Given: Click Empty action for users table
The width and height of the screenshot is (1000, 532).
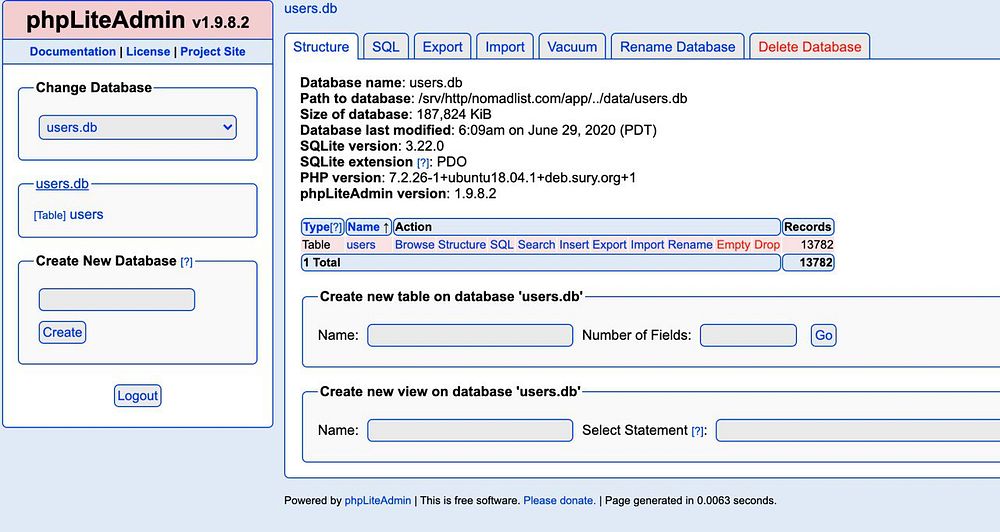Looking at the screenshot, I should [x=733, y=245].
